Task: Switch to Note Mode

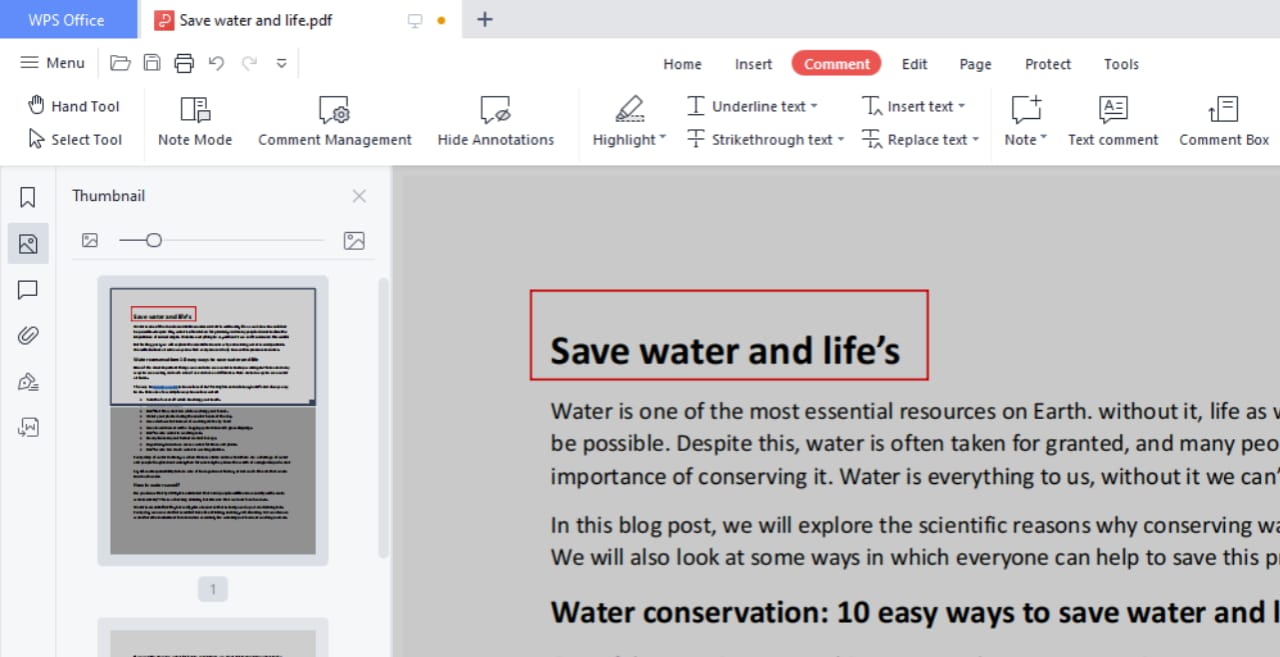Action: [x=194, y=122]
